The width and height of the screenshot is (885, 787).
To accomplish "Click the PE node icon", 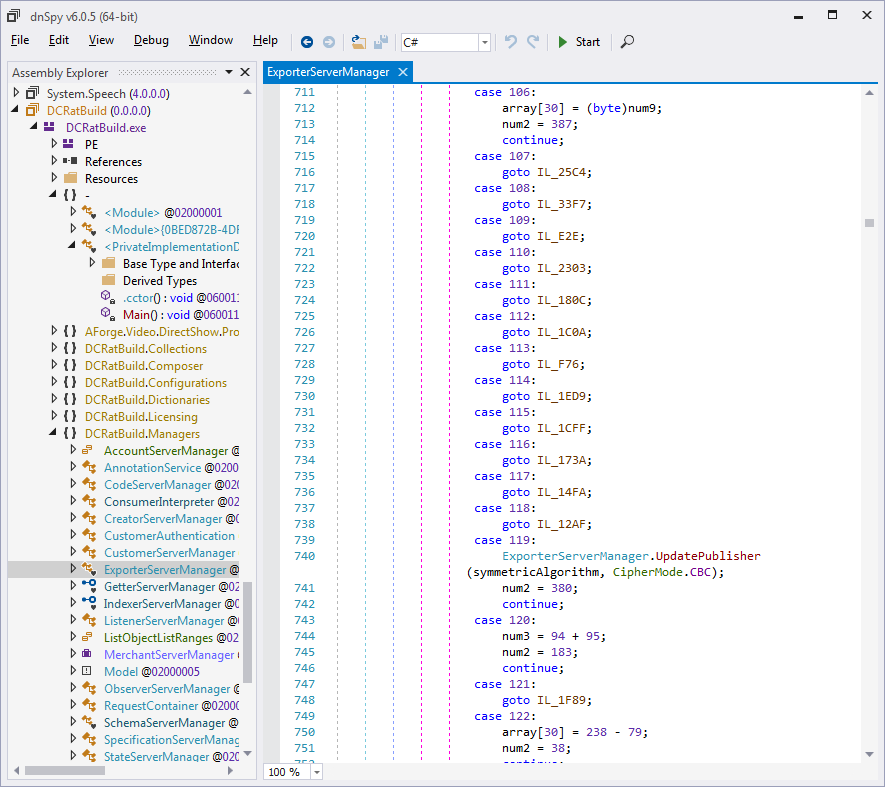I will [68, 144].
